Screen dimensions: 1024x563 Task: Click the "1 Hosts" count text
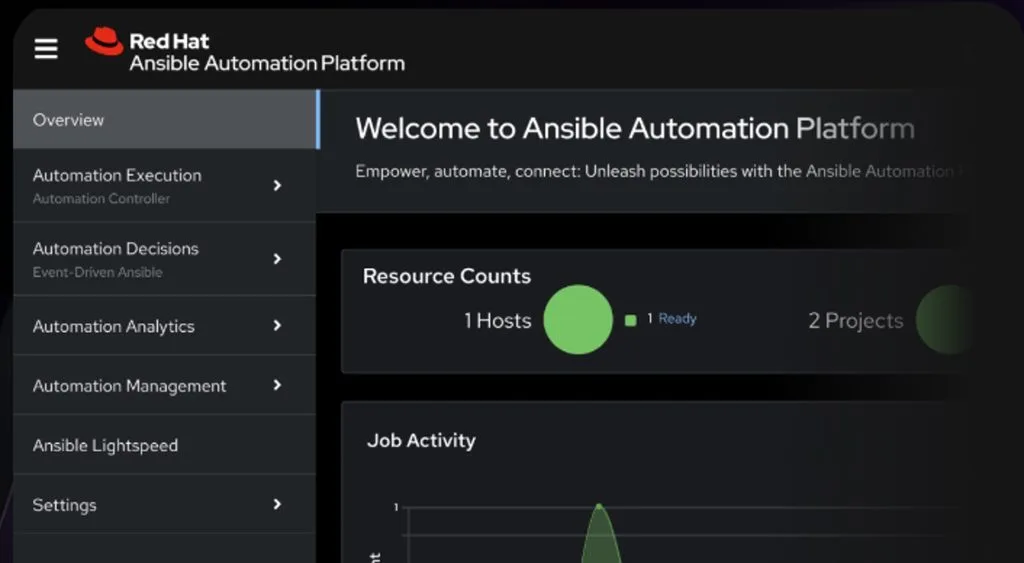tap(498, 321)
